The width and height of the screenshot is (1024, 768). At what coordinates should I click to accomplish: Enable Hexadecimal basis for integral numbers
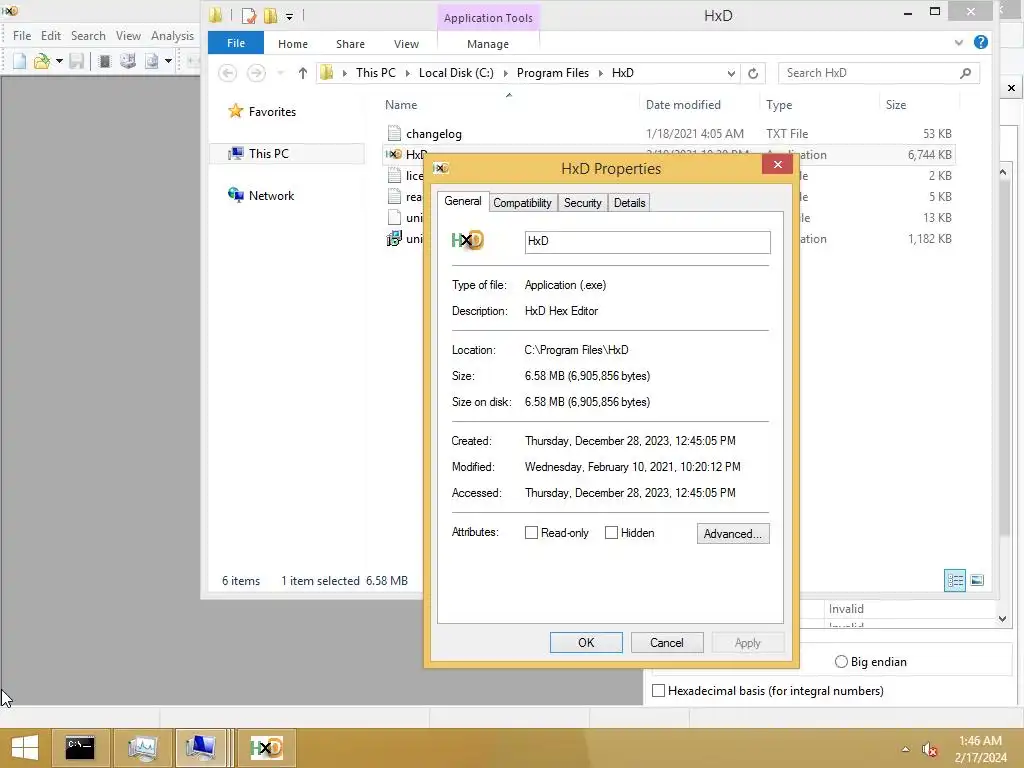[659, 690]
